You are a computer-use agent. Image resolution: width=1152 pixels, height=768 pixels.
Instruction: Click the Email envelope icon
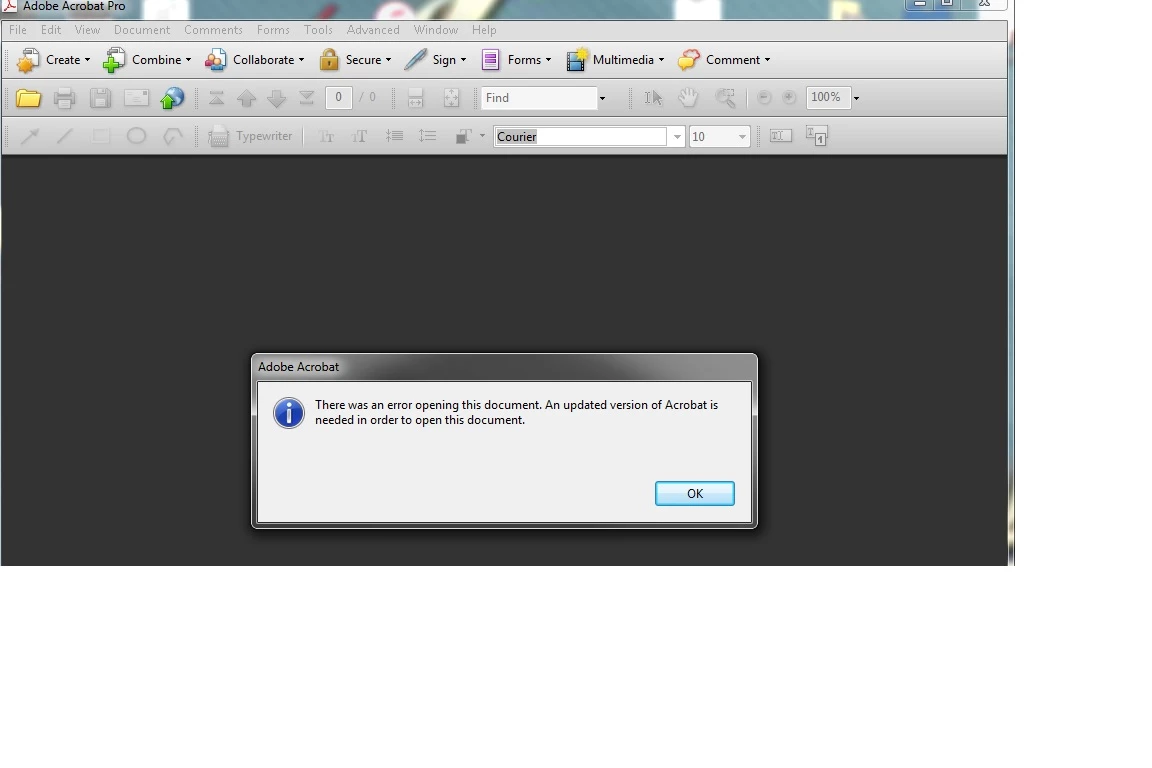click(136, 98)
